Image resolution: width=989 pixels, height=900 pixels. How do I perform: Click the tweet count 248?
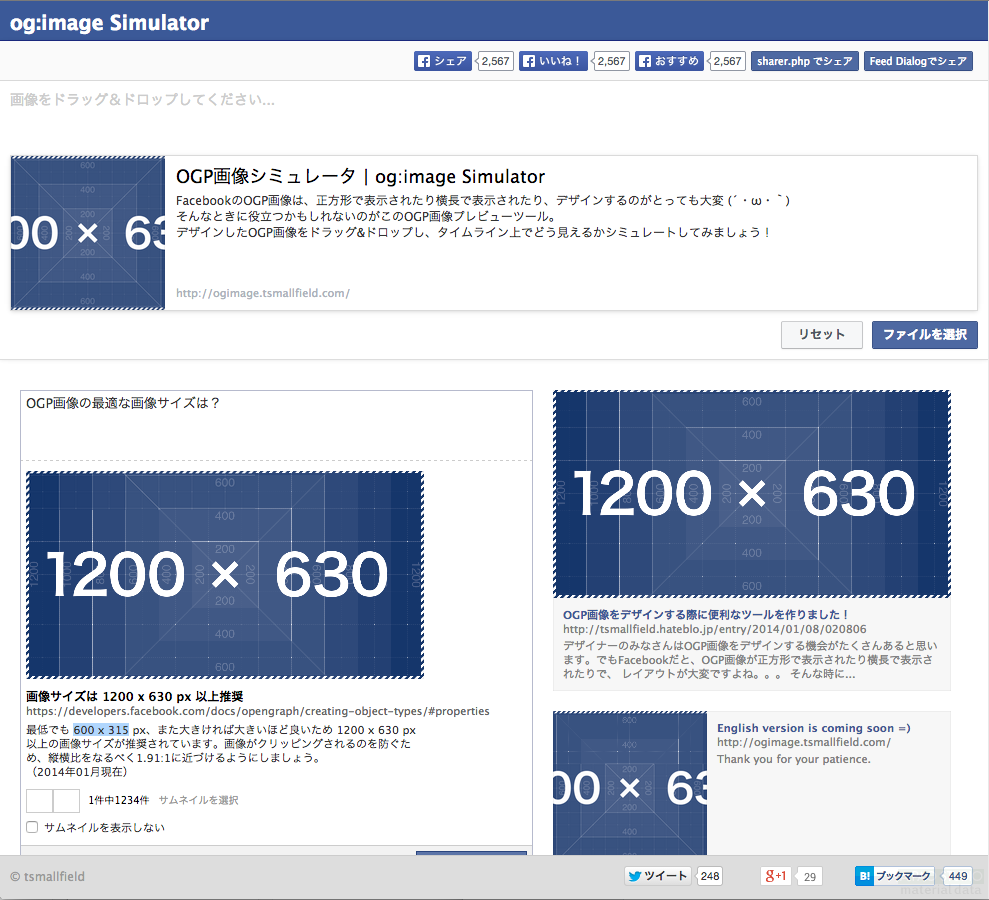tap(710, 876)
